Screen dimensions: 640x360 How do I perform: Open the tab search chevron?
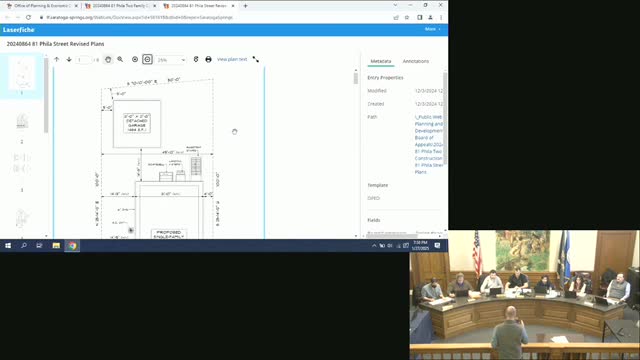point(395,5)
